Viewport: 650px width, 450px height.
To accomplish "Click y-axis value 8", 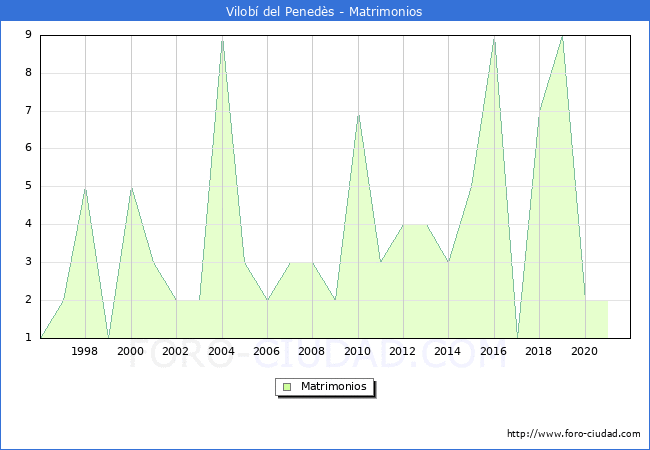I will pyautogui.click(x=28, y=73).
